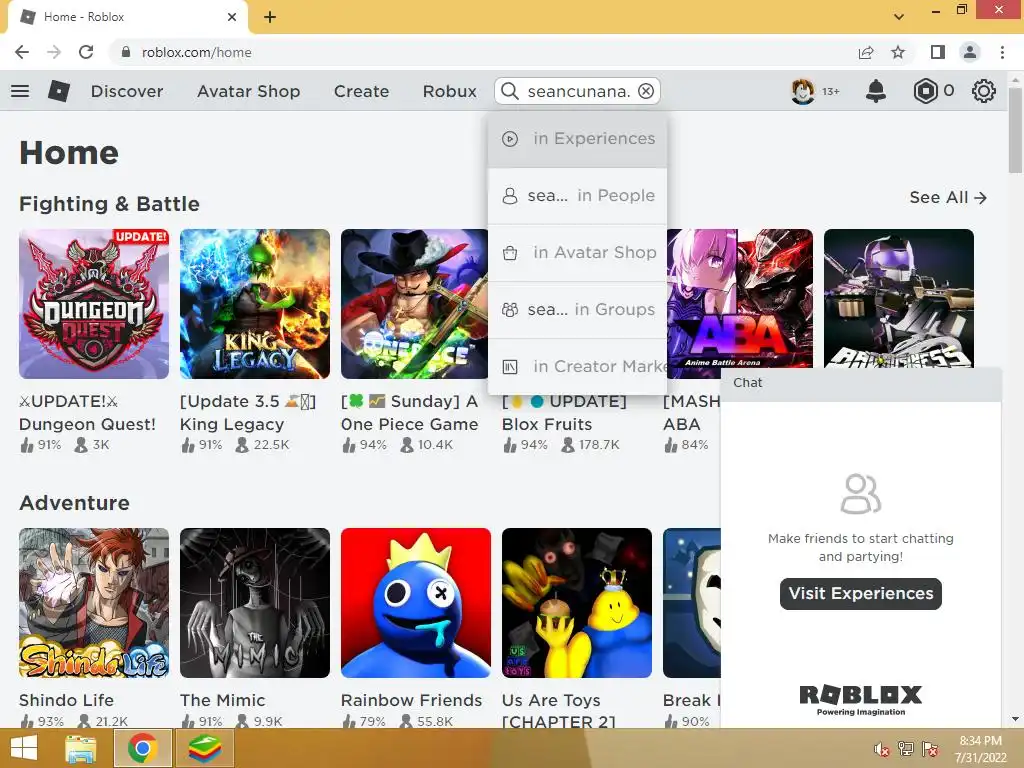Click the page vertical scrollbar
Image resolution: width=1024 pixels, height=768 pixels.
point(1016,131)
